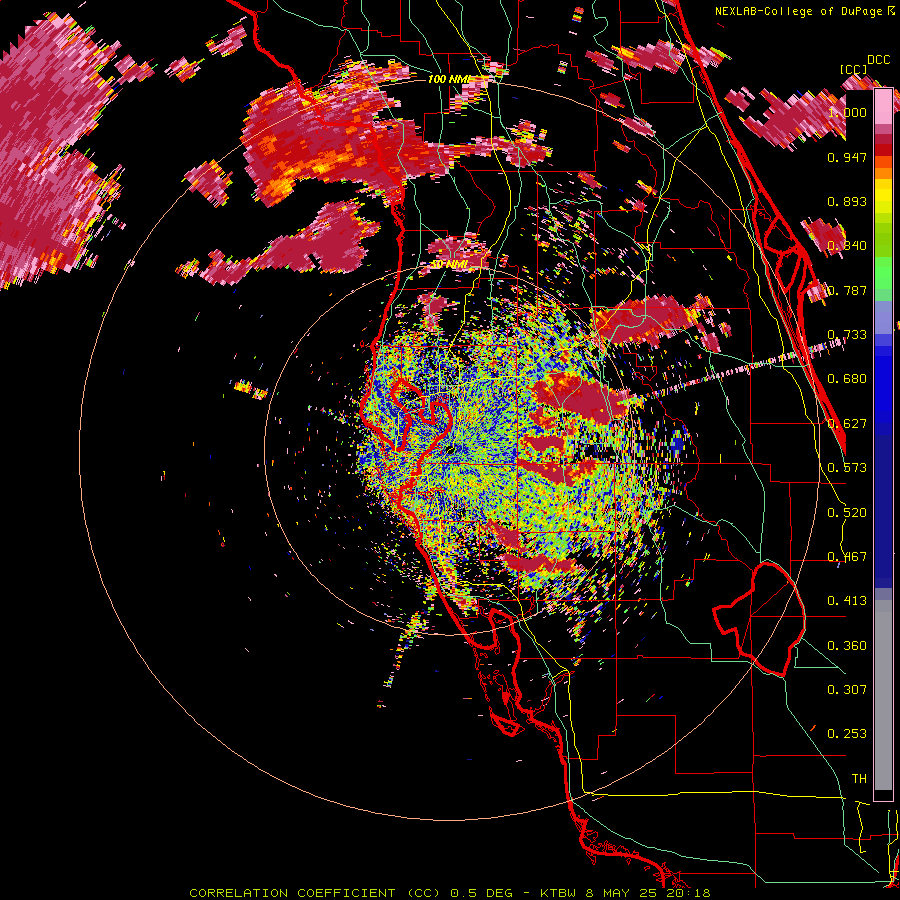The width and height of the screenshot is (900, 900).
Task: Click the 0.787 legend value
Action: 847,290
